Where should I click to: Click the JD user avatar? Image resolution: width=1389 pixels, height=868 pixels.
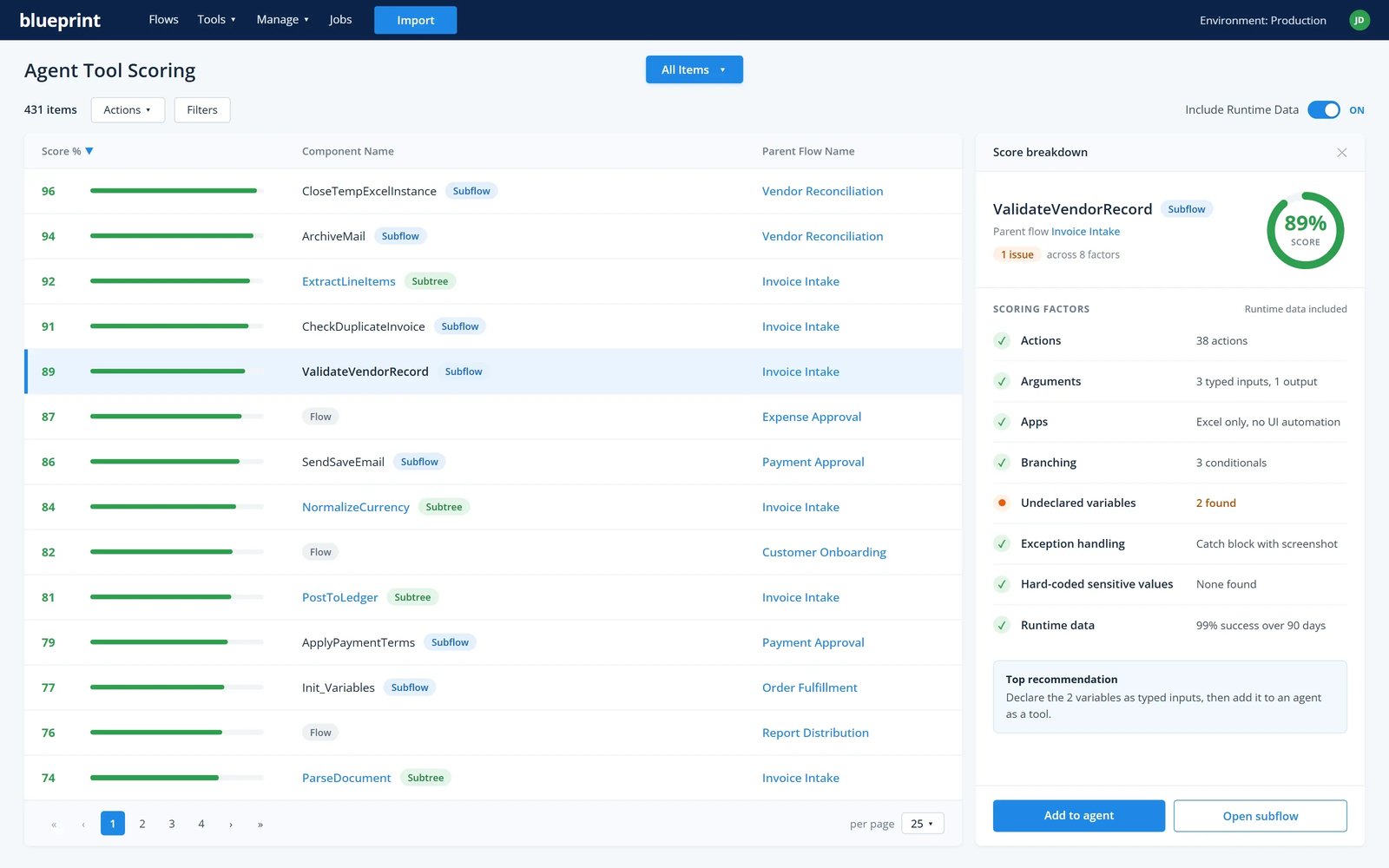pyautogui.click(x=1359, y=20)
